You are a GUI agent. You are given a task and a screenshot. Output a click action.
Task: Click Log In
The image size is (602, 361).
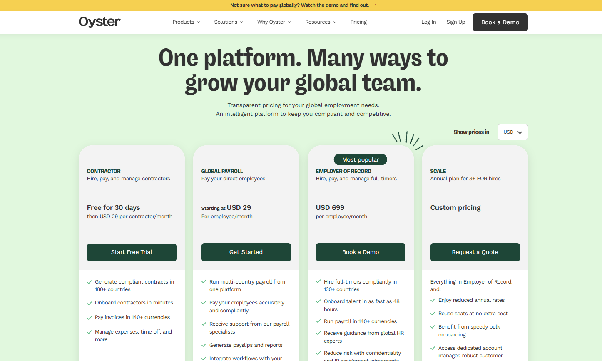tap(428, 22)
